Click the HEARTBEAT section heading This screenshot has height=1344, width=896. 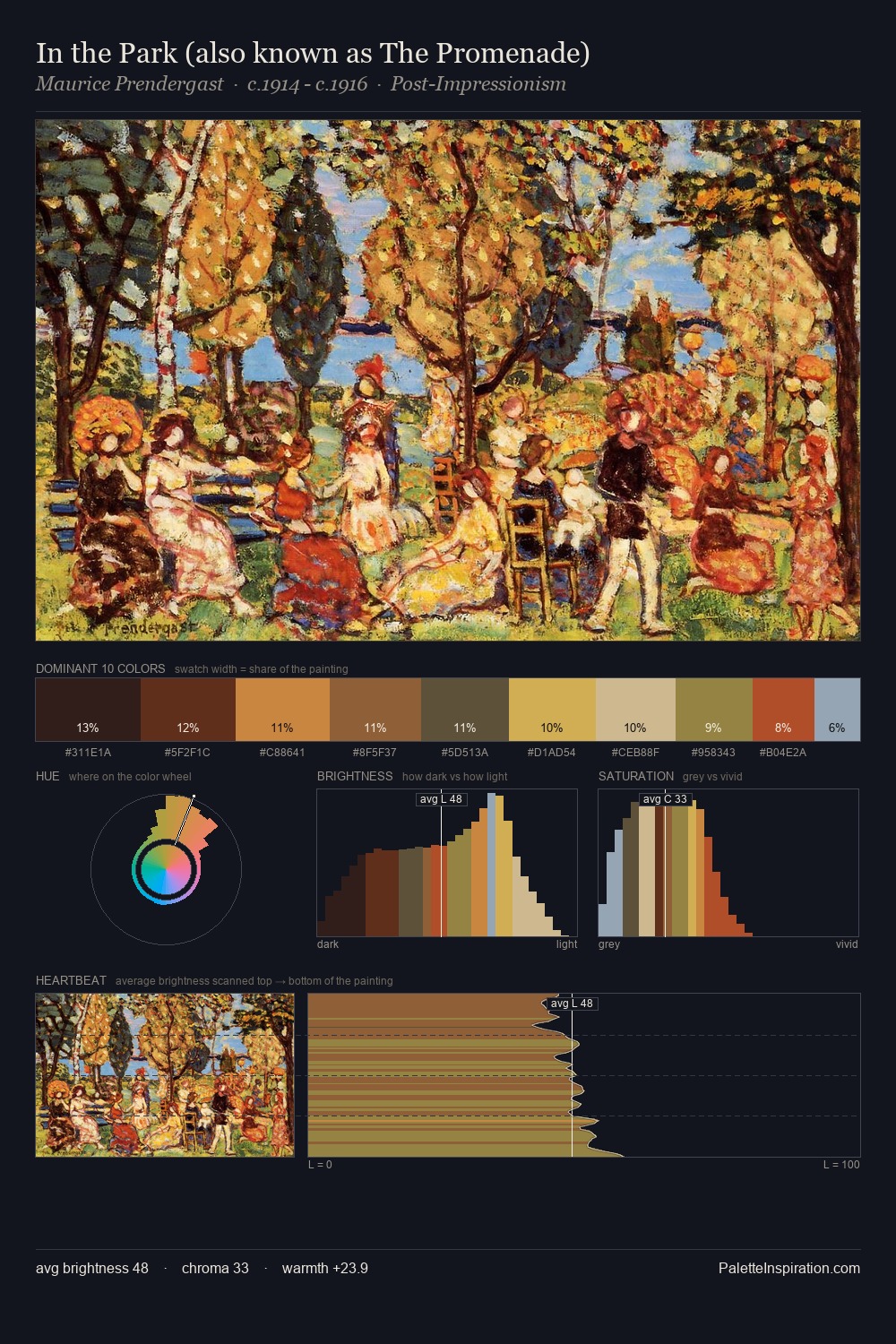[x=71, y=980]
